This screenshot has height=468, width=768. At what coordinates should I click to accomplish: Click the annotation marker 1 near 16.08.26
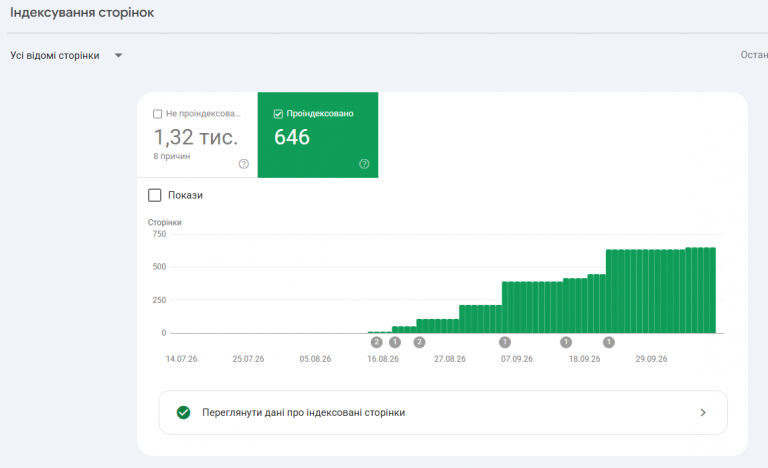(395, 342)
